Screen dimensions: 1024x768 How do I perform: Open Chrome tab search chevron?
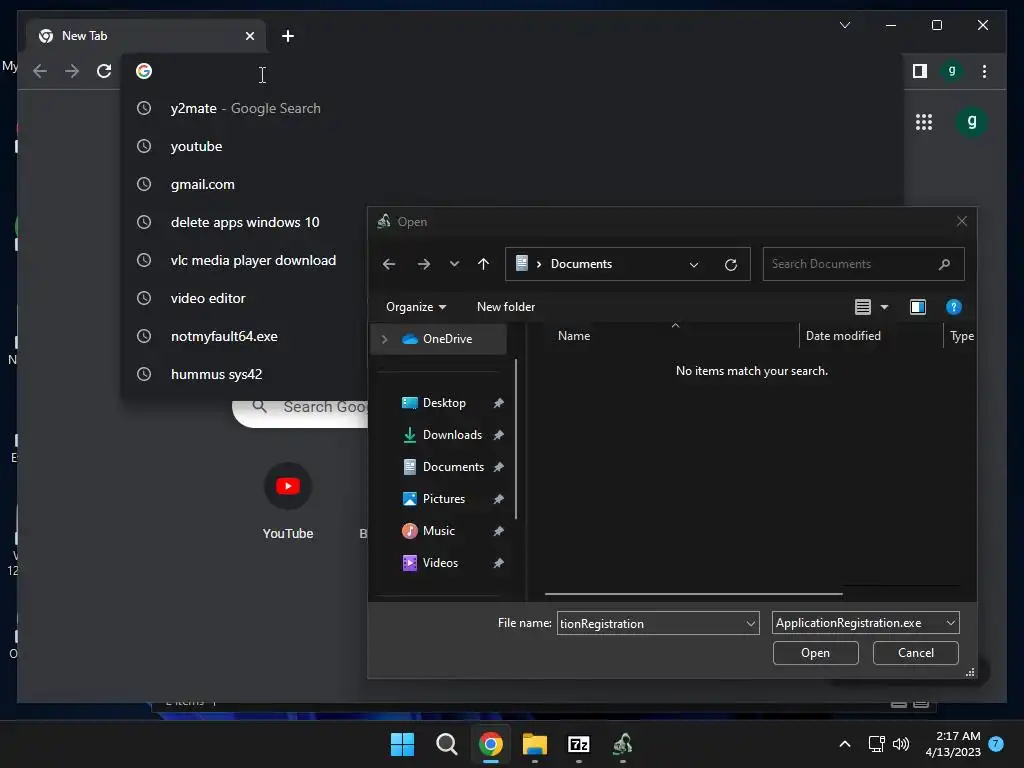tap(844, 25)
